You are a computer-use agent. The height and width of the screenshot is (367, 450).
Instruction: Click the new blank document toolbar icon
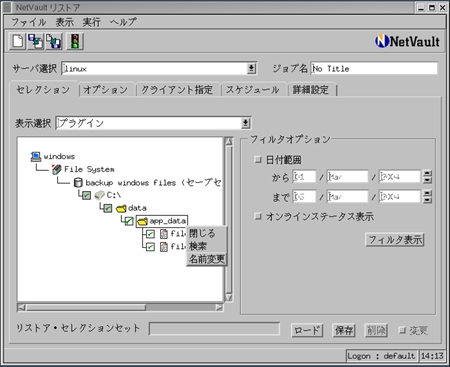click(17, 41)
